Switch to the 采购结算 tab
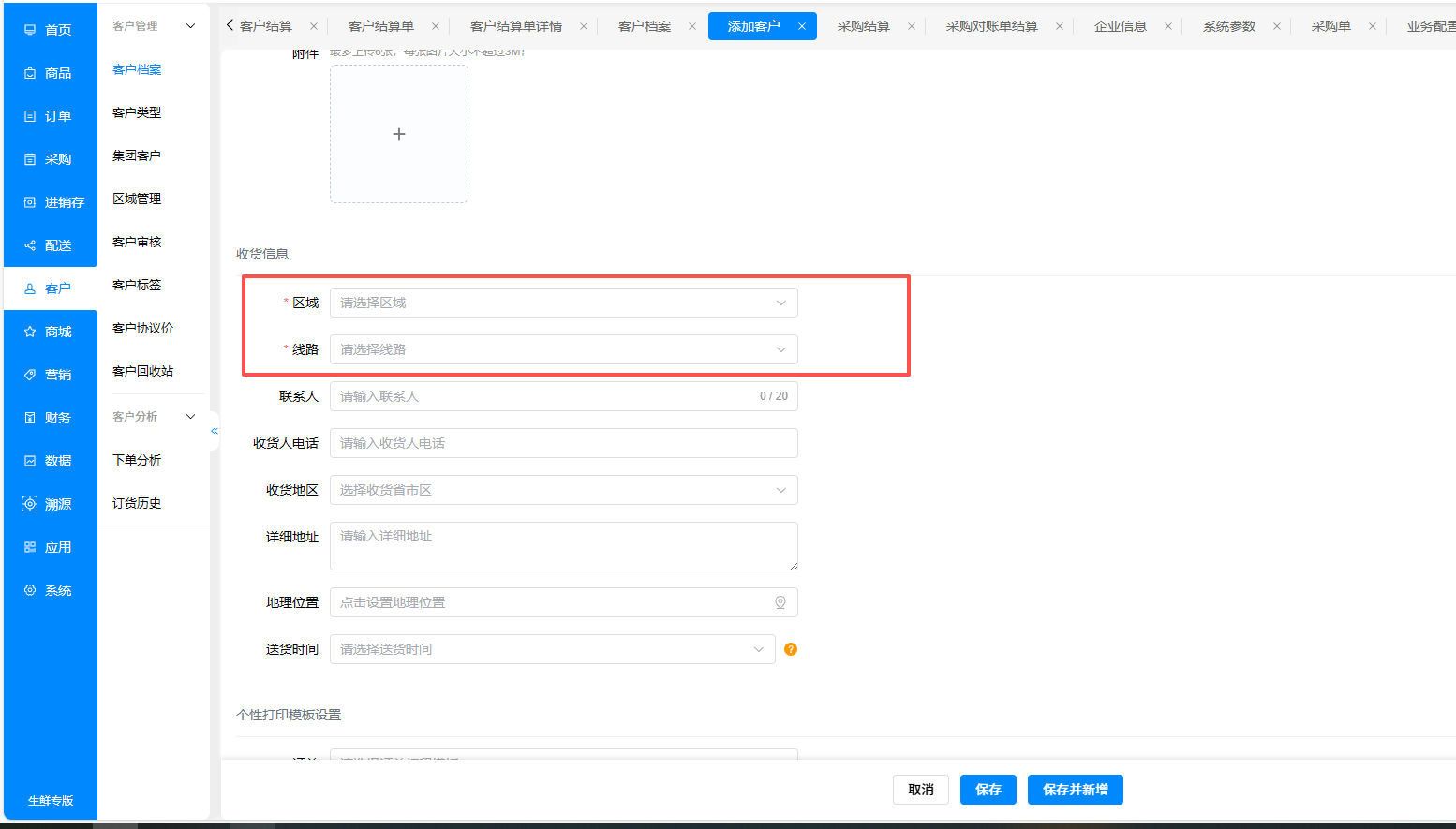Viewport: 1456px width, 829px height. pos(864,26)
